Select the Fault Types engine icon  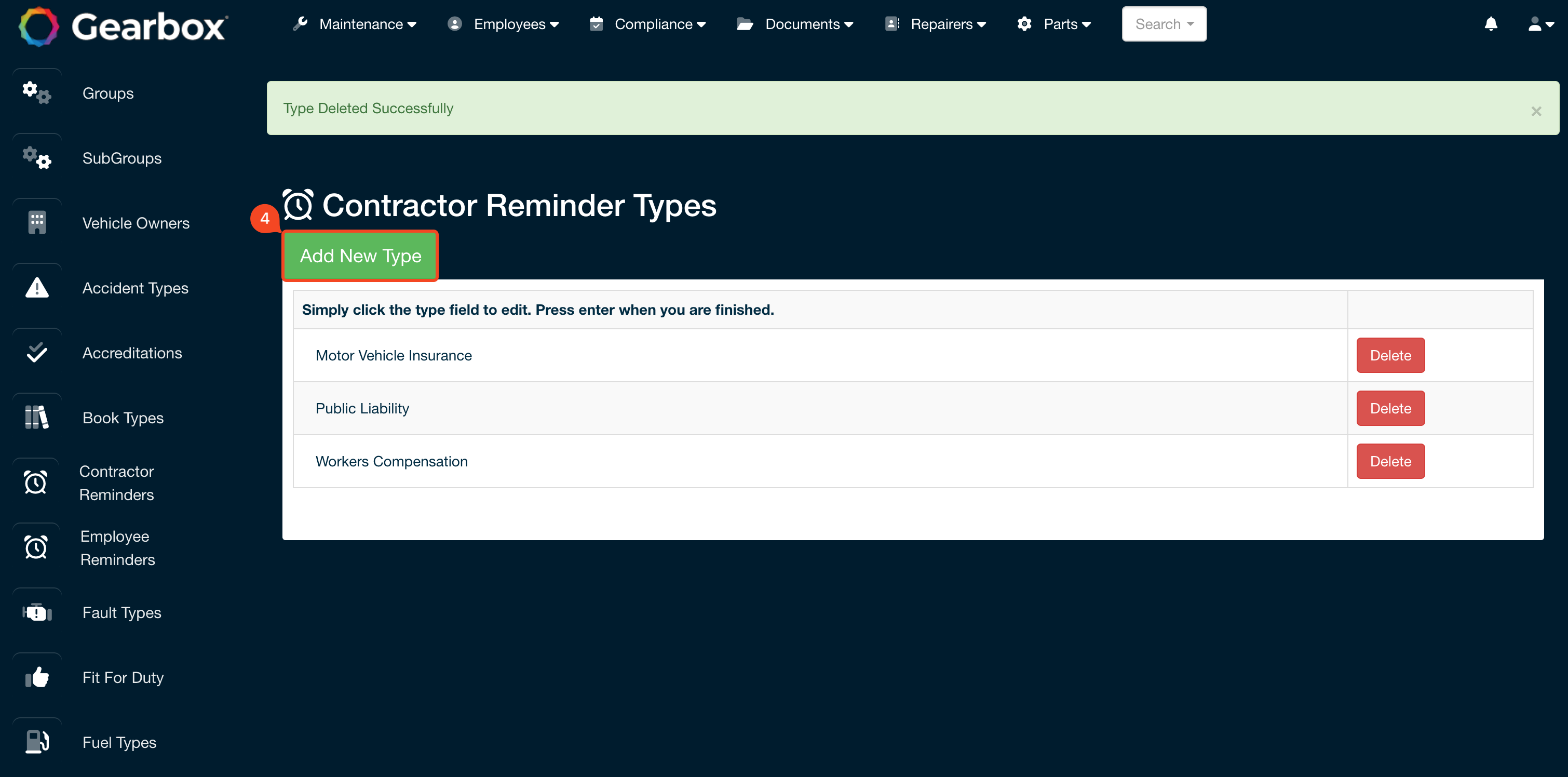(36, 612)
